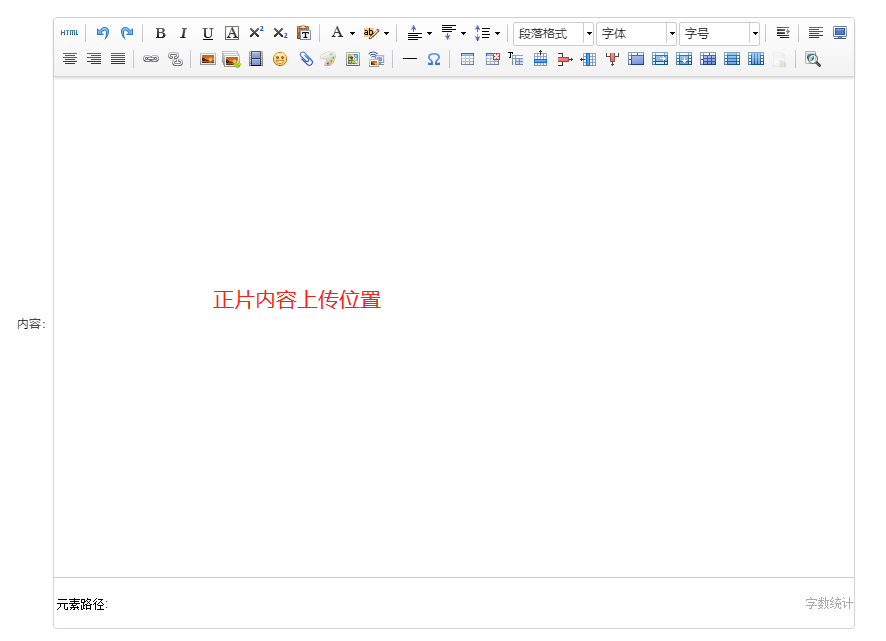The height and width of the screenshot is (641, 886).
Task: Open the scrawl palette tool
Action: pyautogui.click(x=328, y=59)
